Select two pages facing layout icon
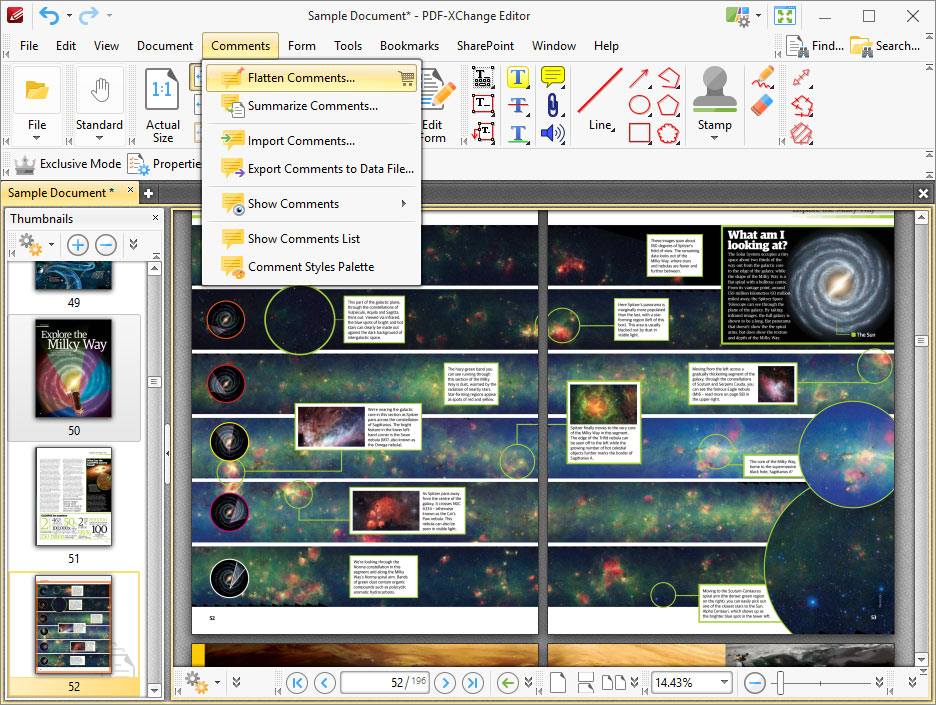 pyautogui.click(x=614, y=682)
